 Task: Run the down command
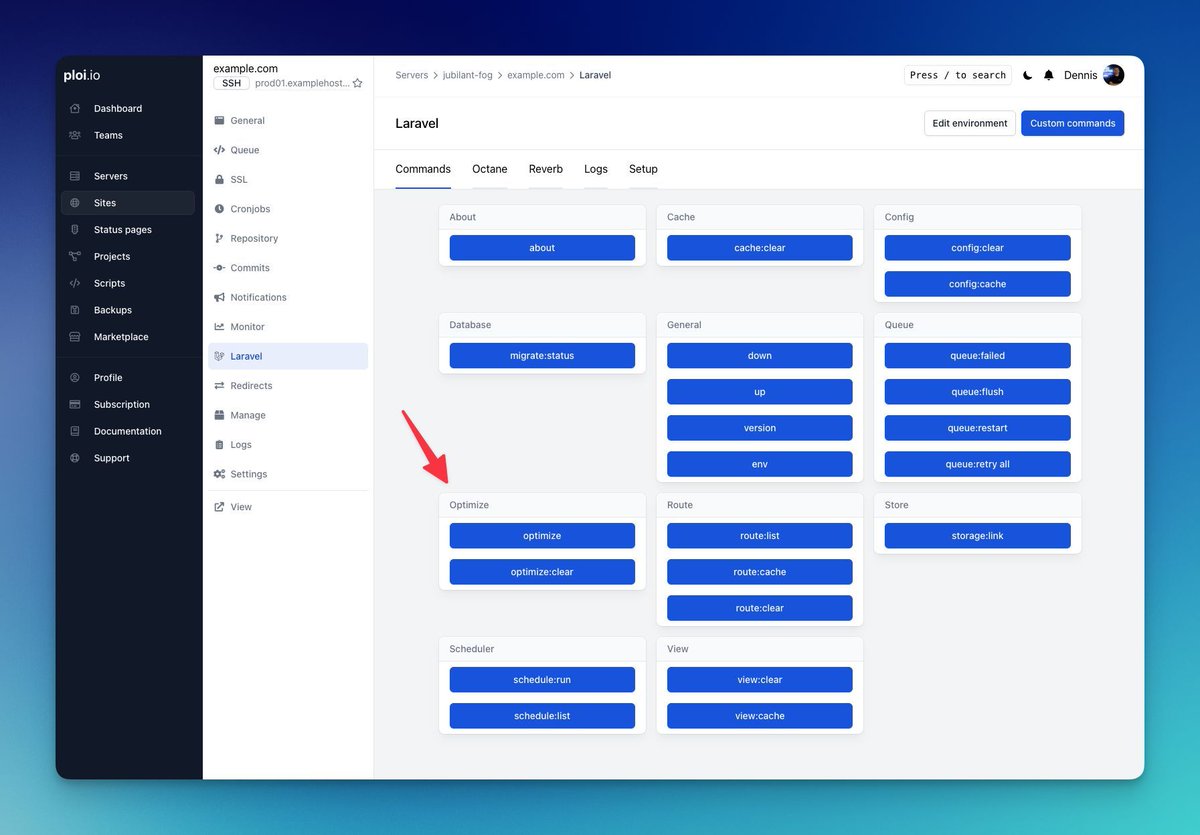pyautogui.click(x=760, y=356)
